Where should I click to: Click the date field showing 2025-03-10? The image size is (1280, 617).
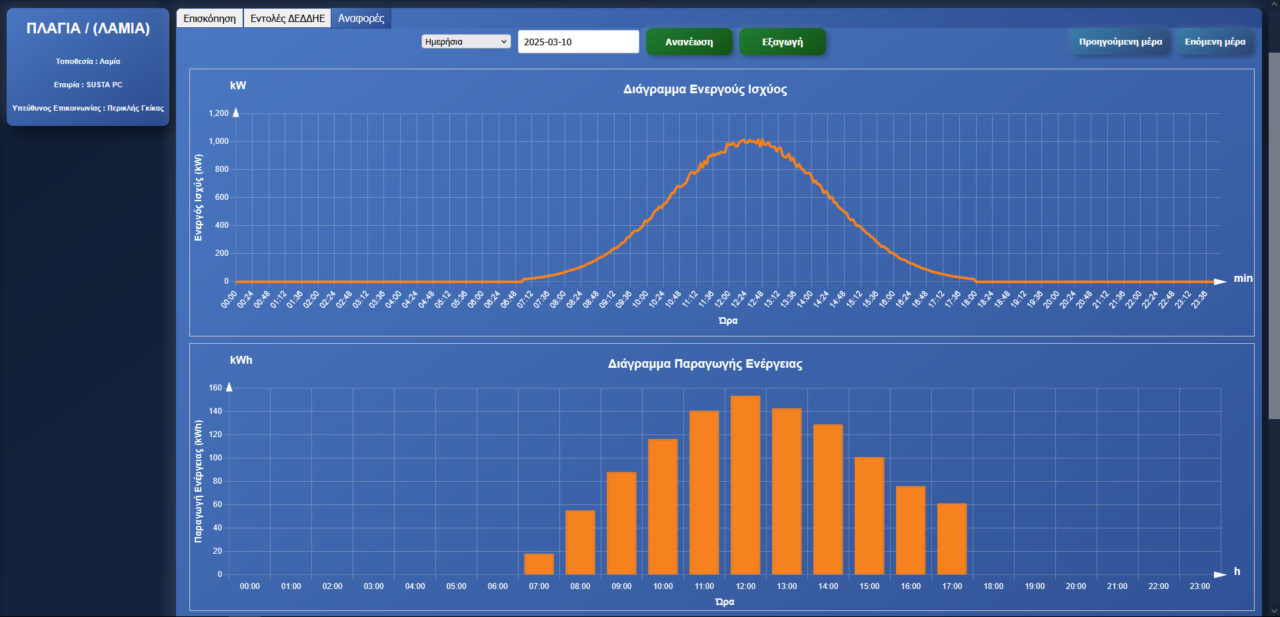578,42
